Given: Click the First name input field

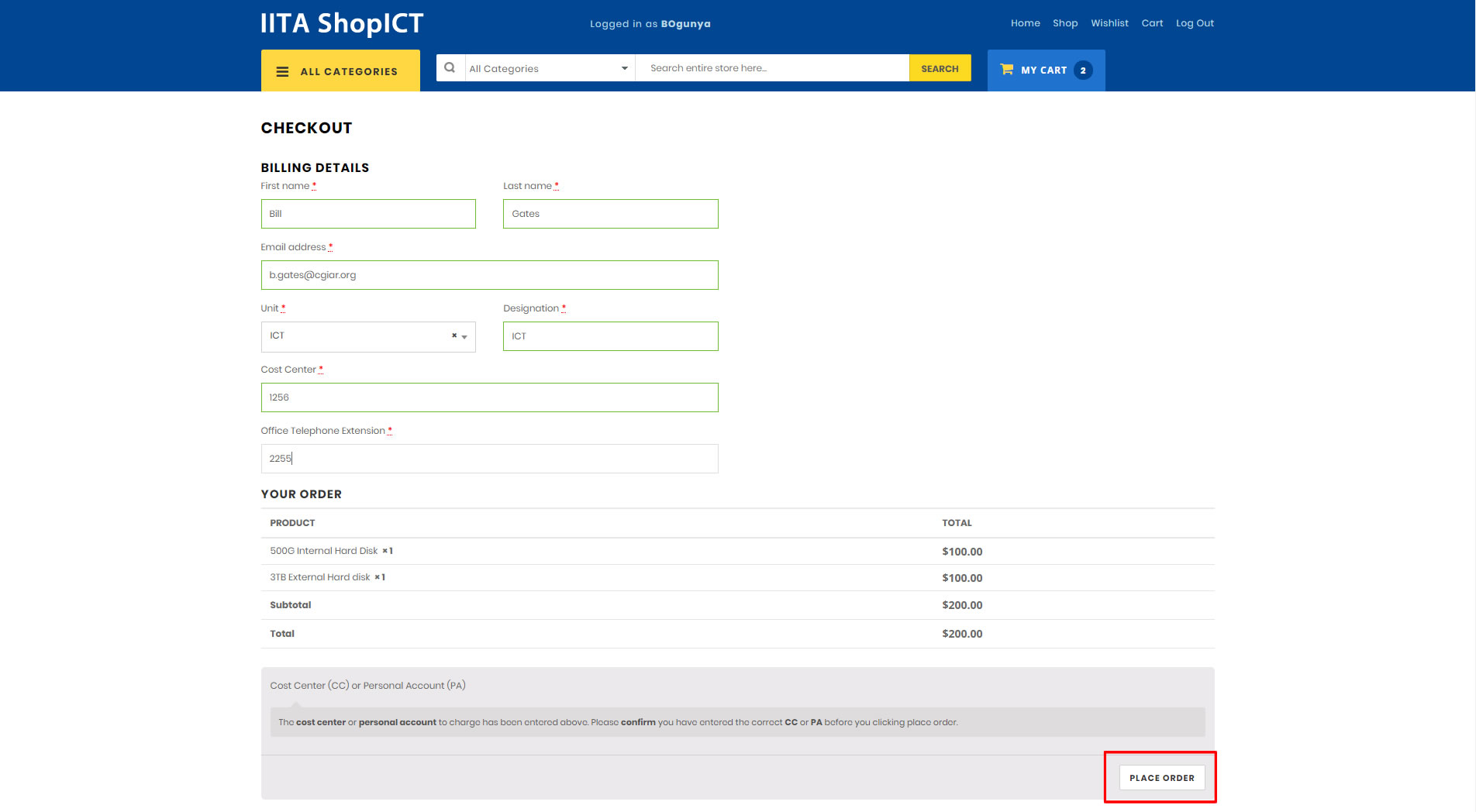Looking at the screenshot, I should (368, 214).
